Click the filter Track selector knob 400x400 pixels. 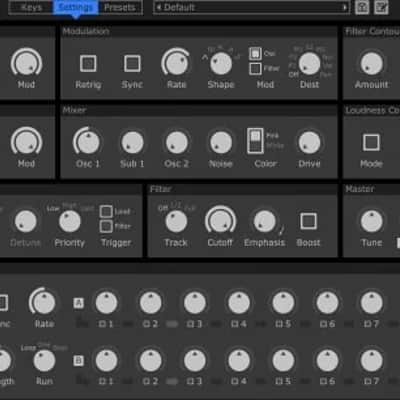coord(176,221)
